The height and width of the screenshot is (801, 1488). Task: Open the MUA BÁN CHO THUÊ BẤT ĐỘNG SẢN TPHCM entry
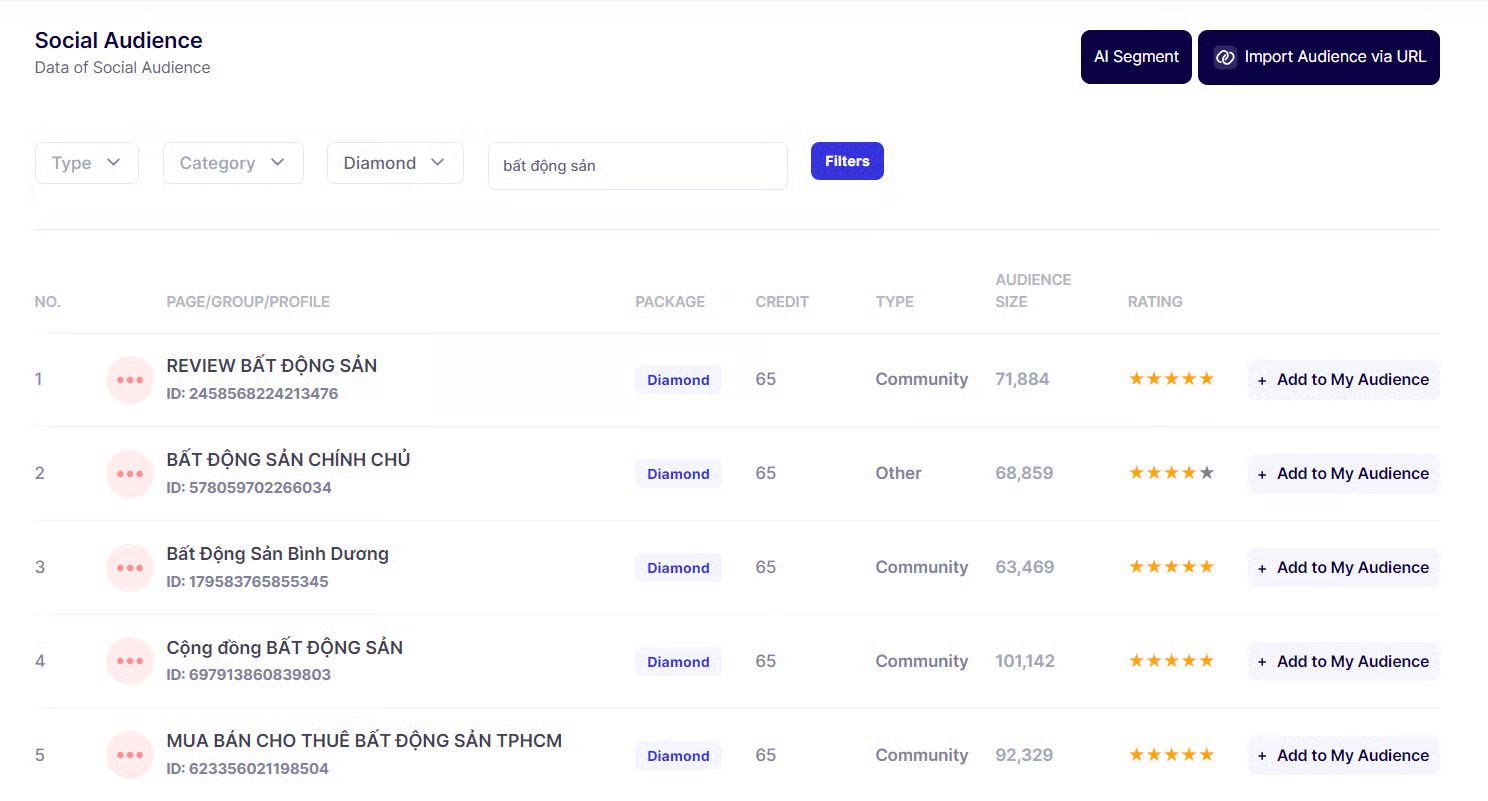pyautogui.click(x=364, y=741)
